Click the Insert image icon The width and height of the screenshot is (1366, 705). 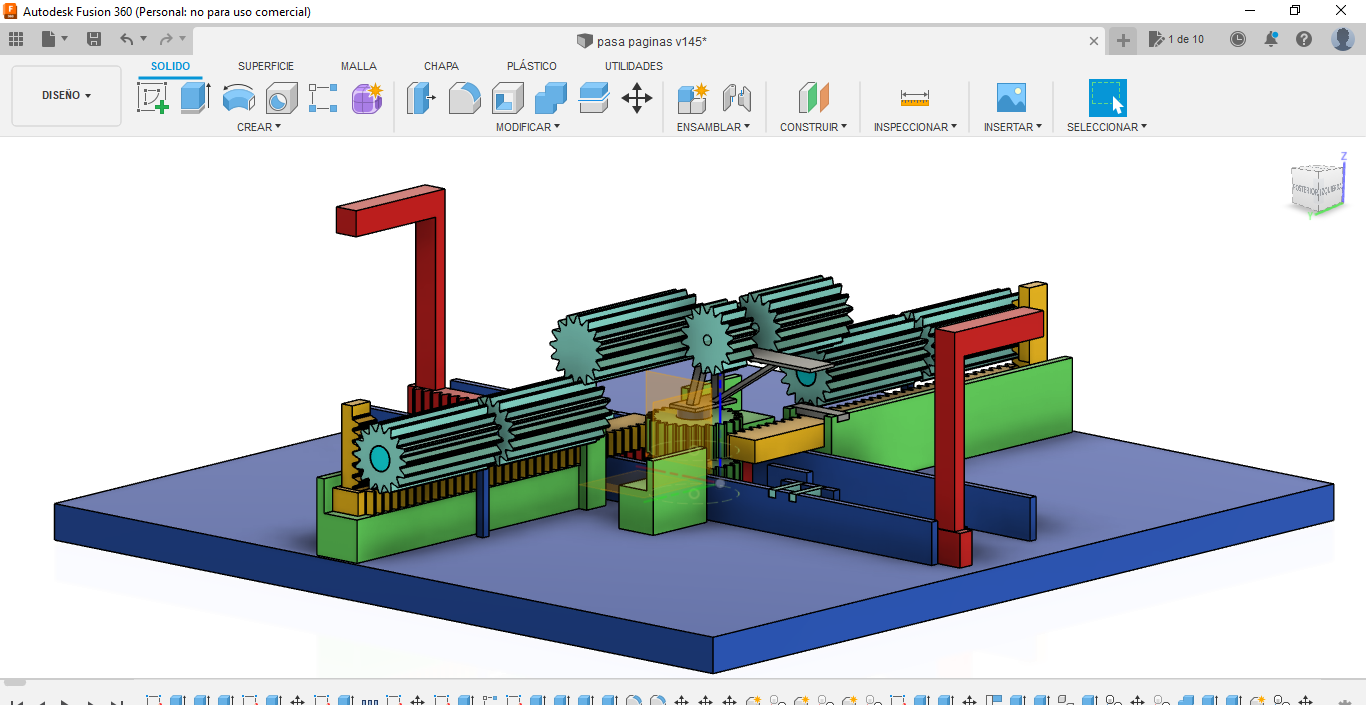click(1011, 97)
